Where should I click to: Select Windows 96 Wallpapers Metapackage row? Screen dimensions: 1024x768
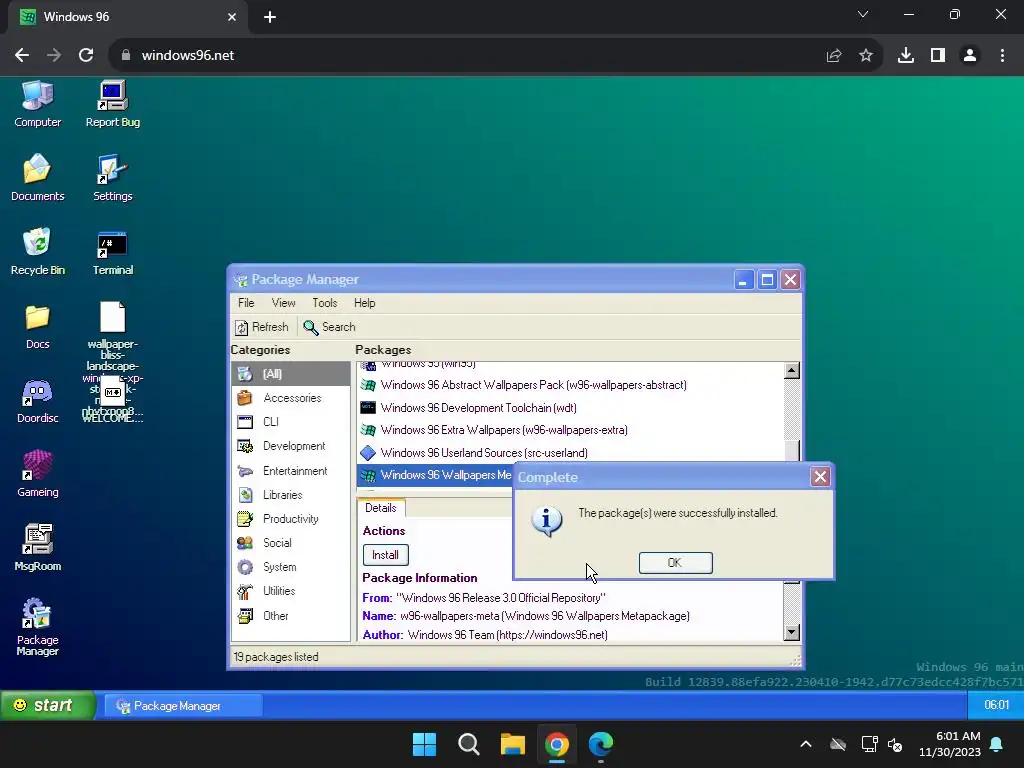(x=435, y=475)
